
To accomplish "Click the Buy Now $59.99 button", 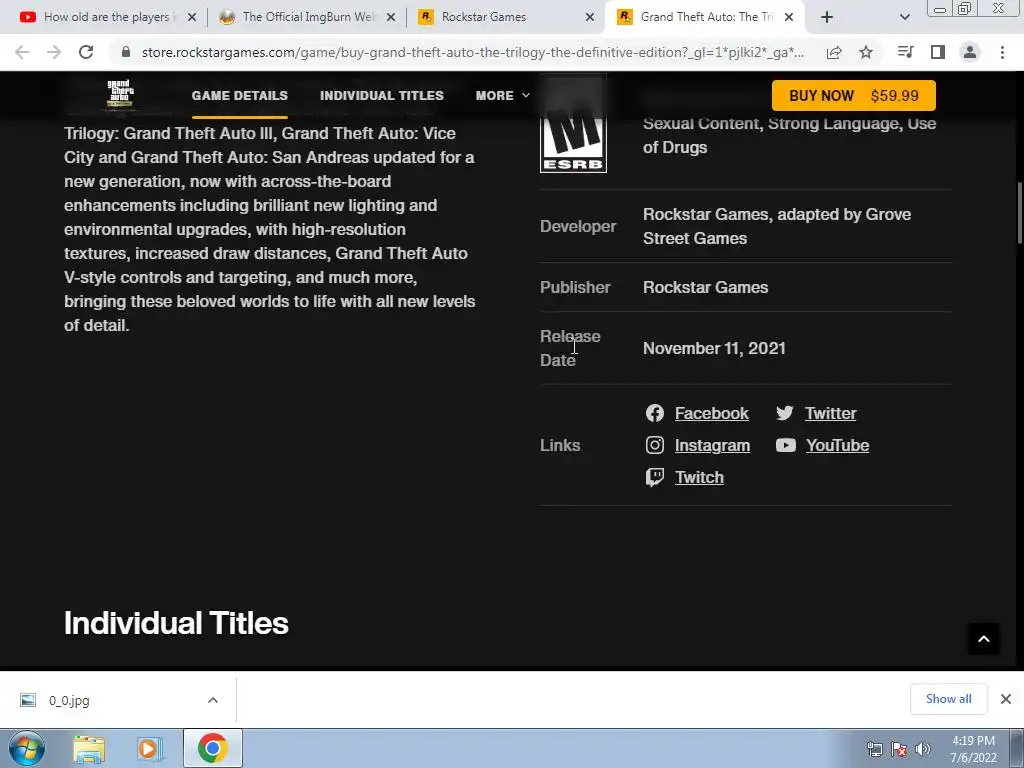I will click(x=854, y=95).
